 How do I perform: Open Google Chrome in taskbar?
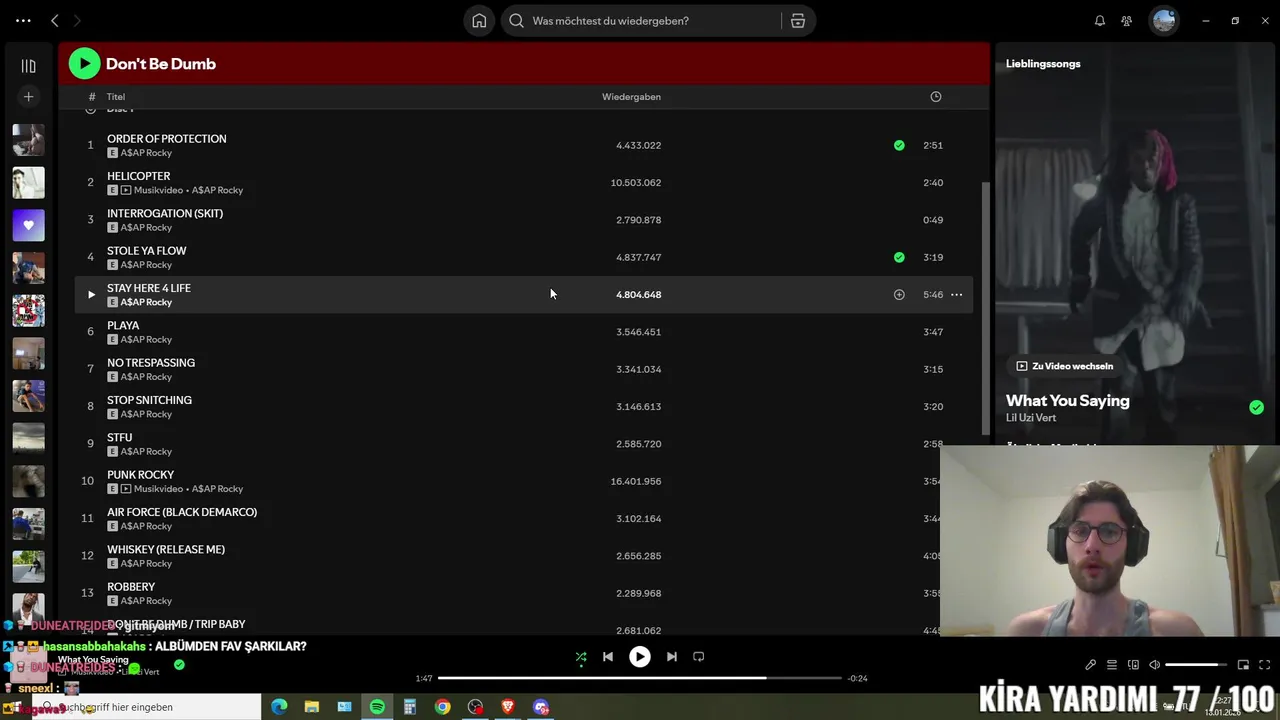442,707
